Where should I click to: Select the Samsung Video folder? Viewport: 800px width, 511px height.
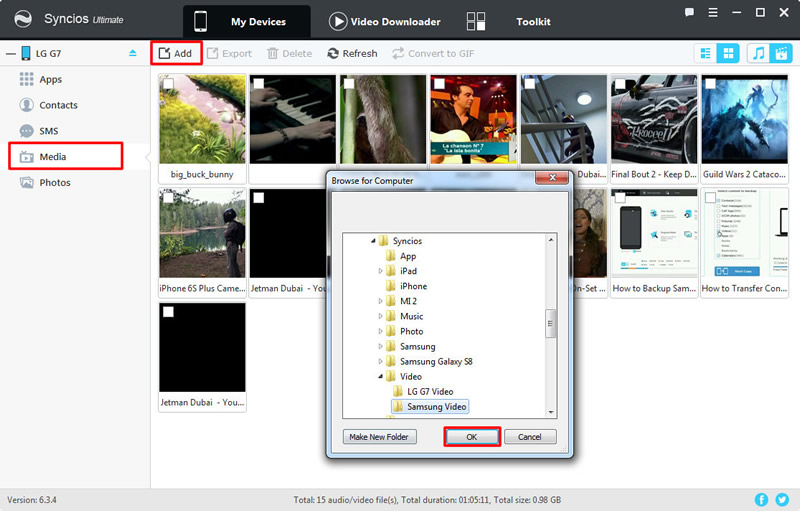click(x=430, y=406)
